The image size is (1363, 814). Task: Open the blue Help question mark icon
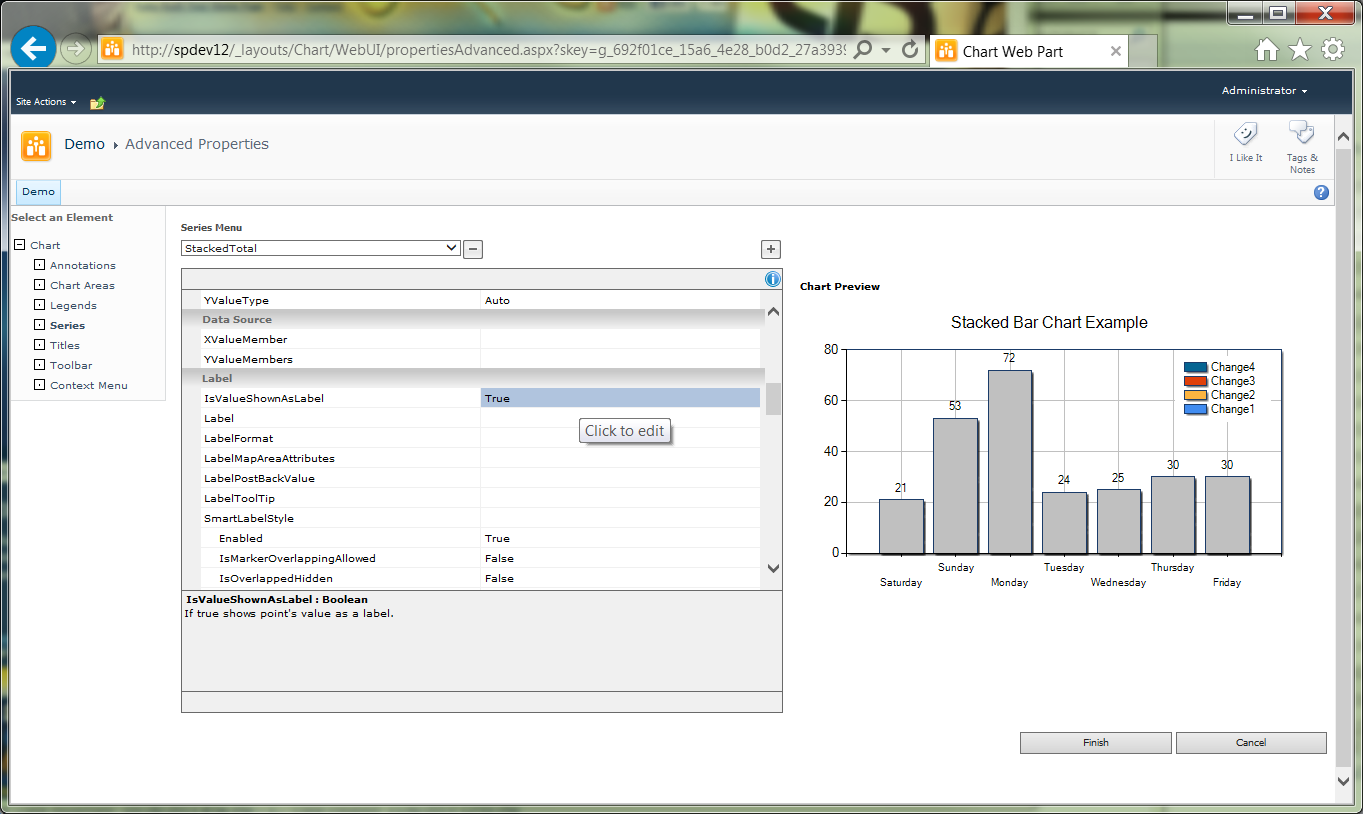(1321, 193)
